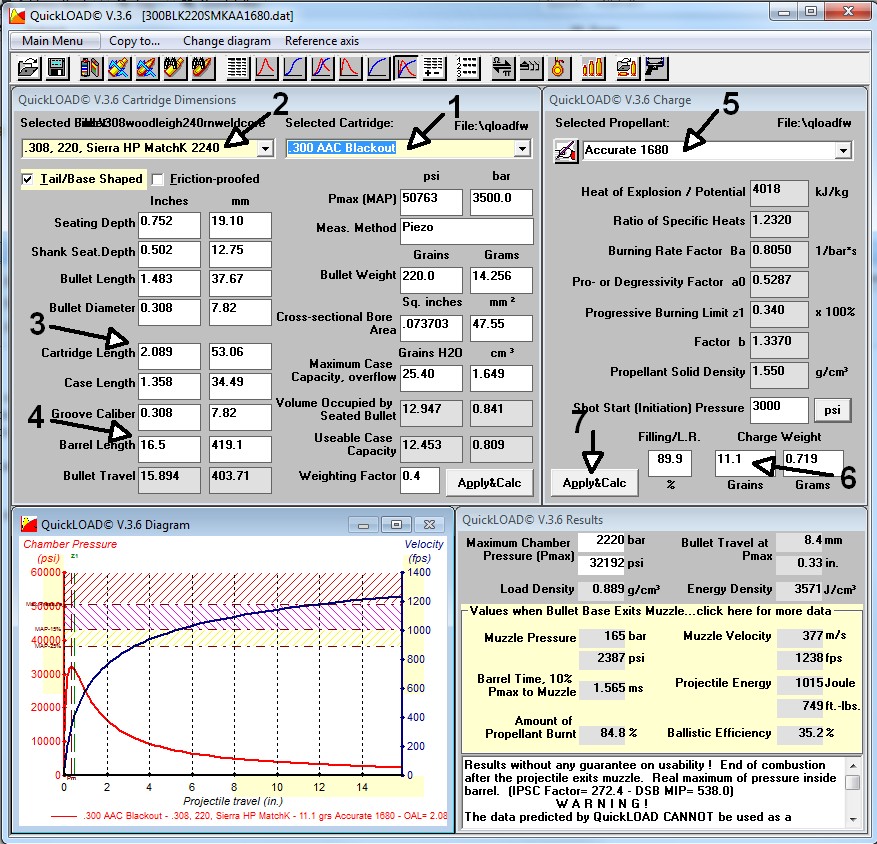The image size is (877, 844).
Task: Open the Reference axis menu
Action: point(322,41)
